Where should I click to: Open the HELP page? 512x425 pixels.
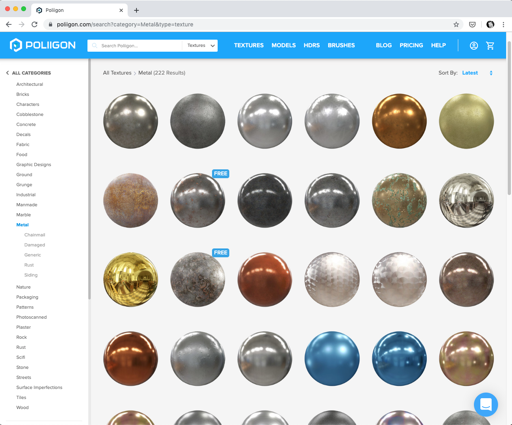pyautogui.click(x=438, y=45)
